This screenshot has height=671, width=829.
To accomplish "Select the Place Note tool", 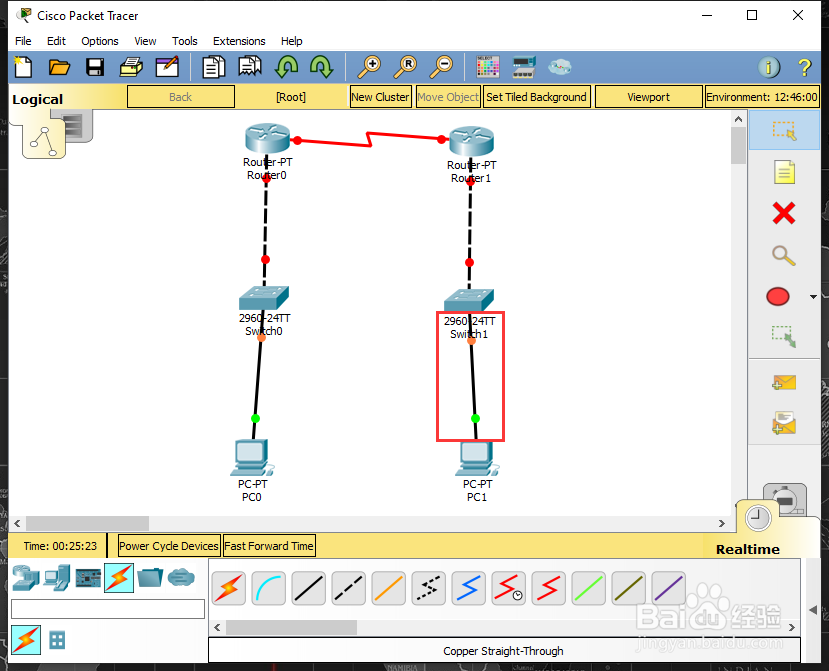I will [784, 172].
